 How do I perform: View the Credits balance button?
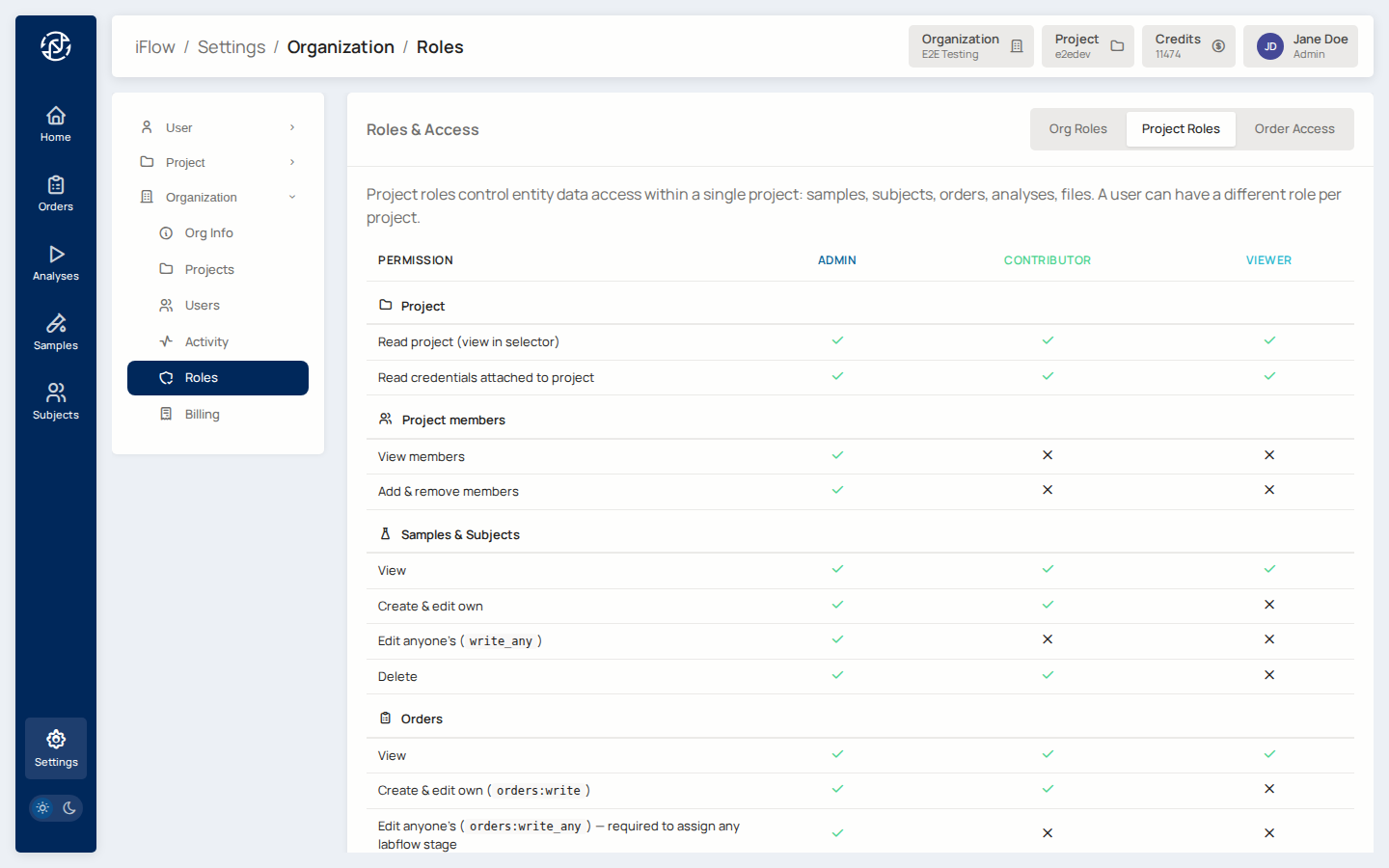(1188, 46)
